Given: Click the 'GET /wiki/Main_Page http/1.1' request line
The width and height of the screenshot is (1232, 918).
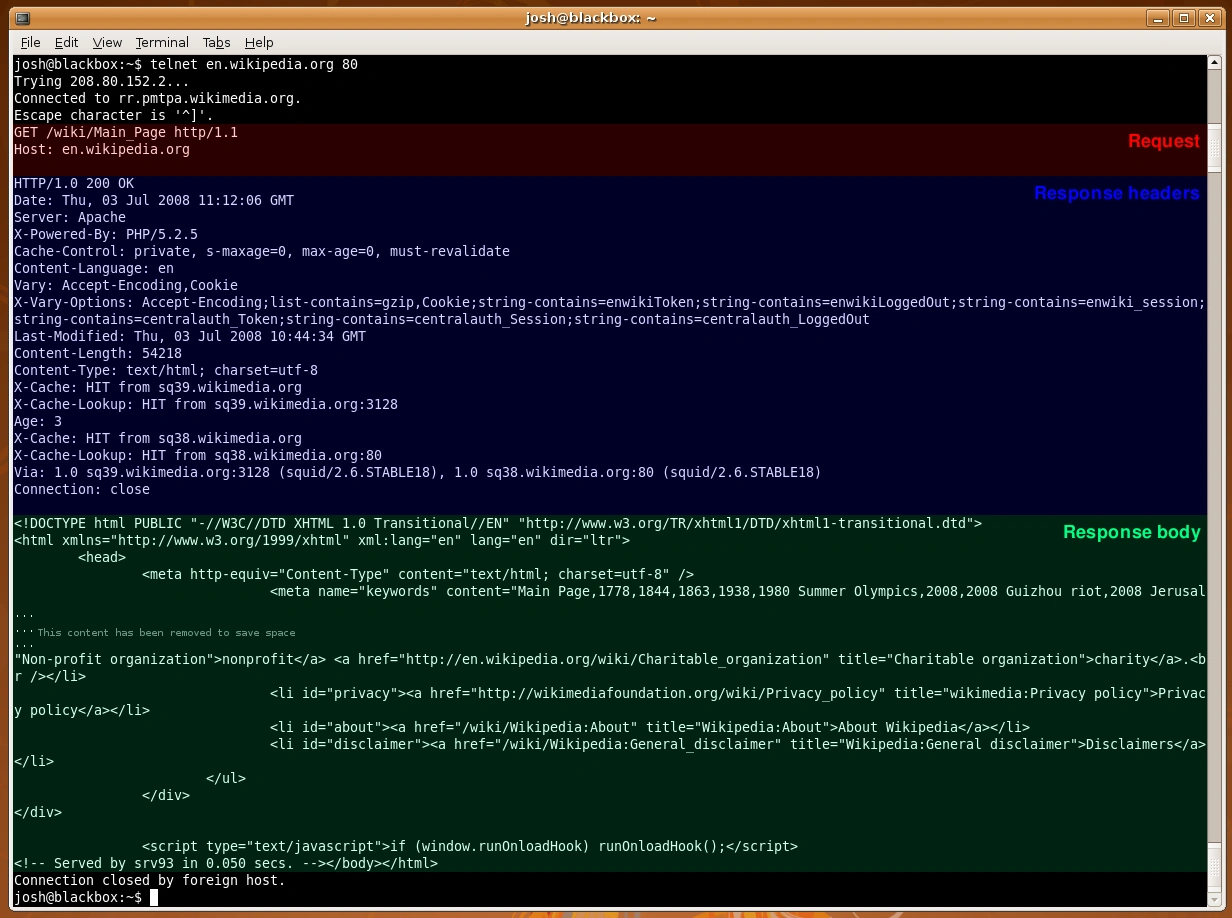Looking at the screenshot, I should click(126, 132).
